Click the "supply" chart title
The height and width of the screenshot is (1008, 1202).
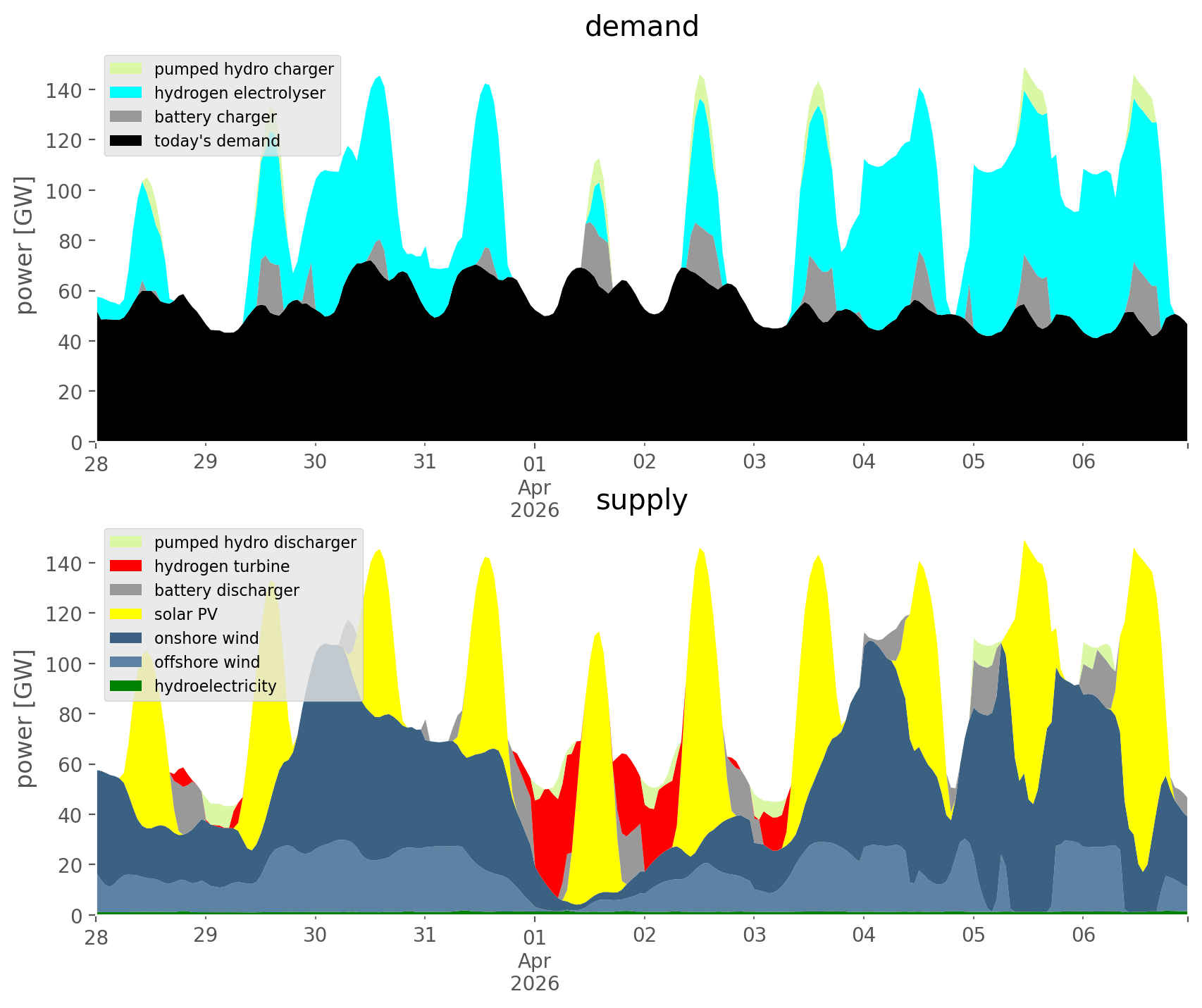tap(641, 500)
